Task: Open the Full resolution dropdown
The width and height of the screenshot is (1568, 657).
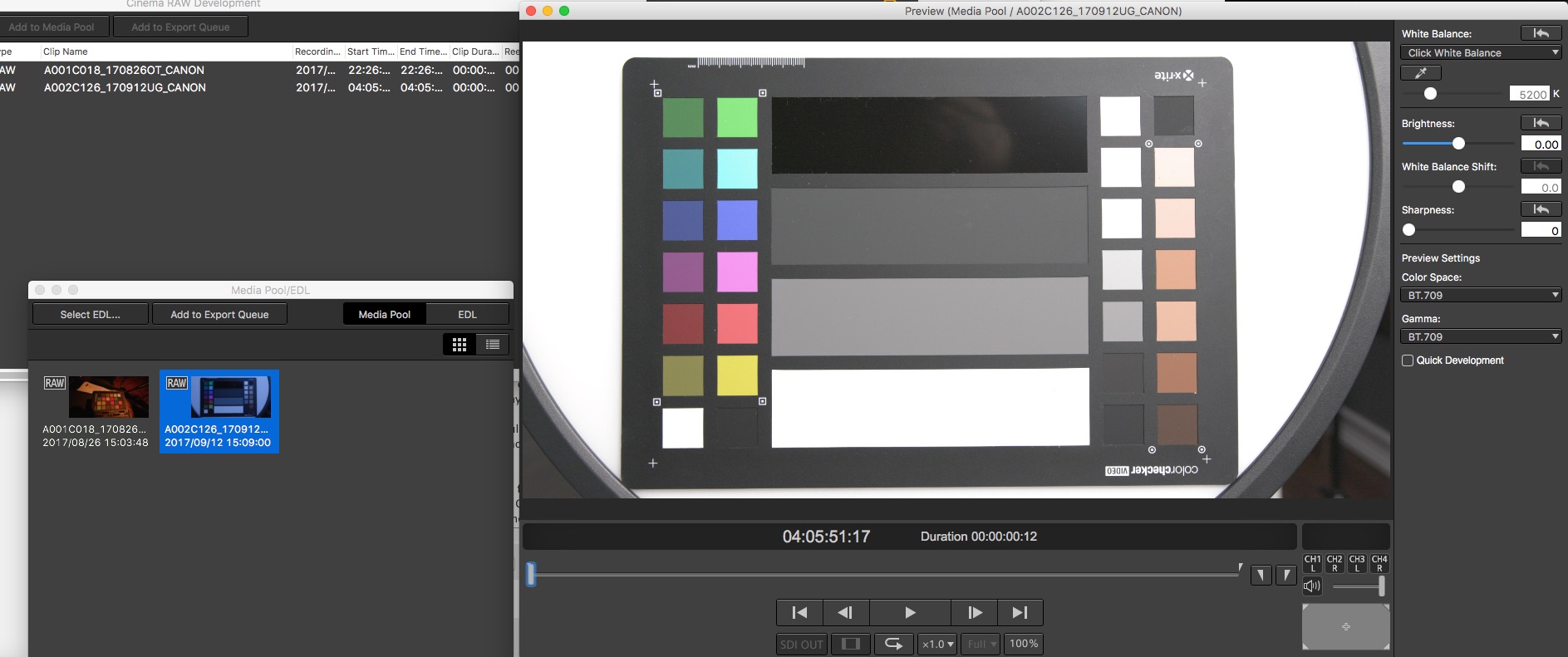Action: click(981, 644)
